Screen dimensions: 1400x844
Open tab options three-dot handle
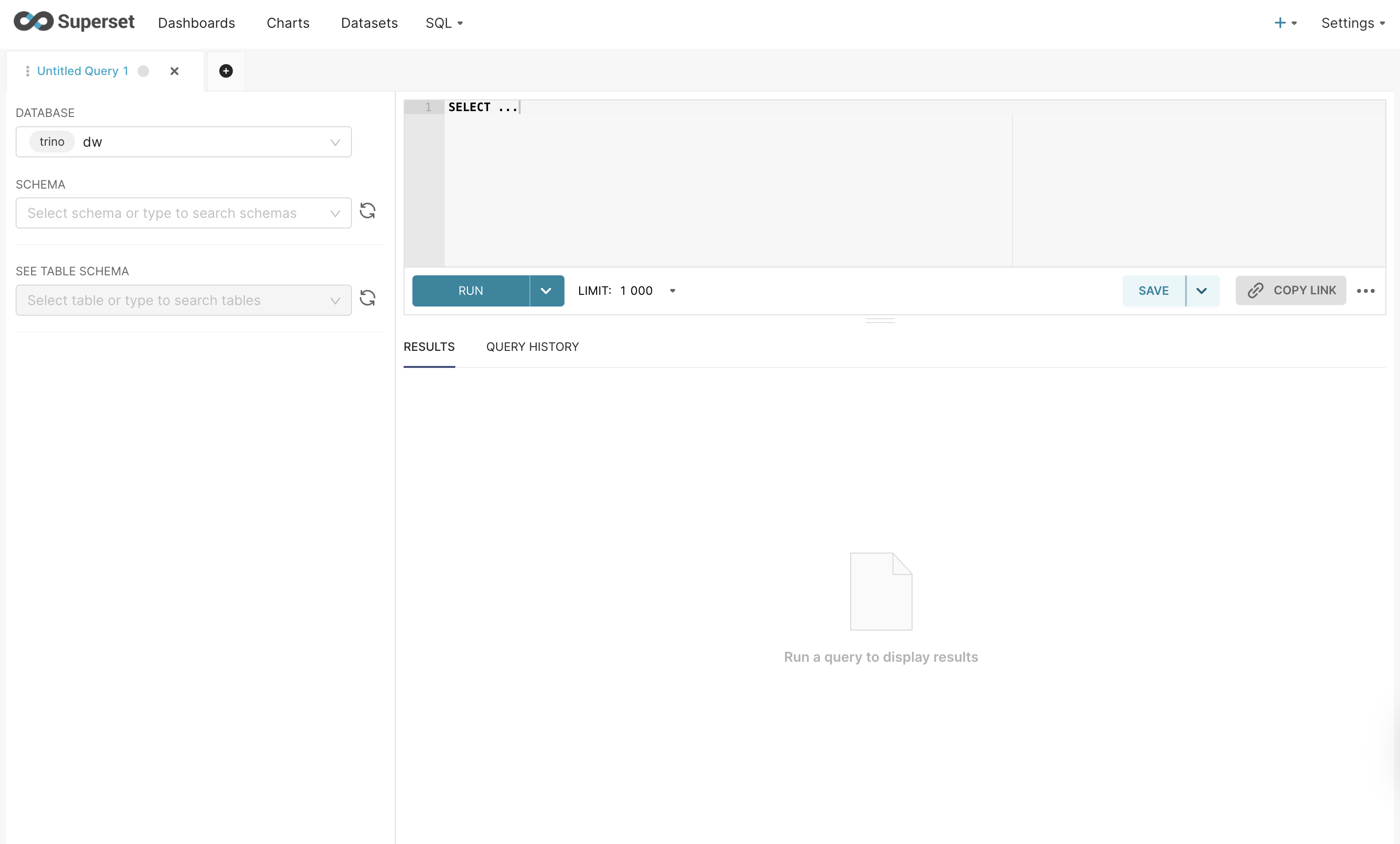click(27, 71)
